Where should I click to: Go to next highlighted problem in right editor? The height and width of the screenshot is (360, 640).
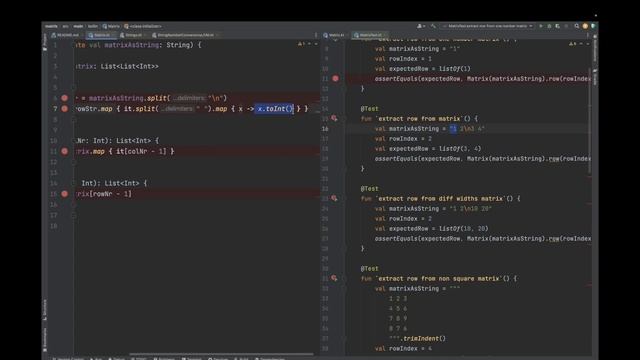pos(587,44)
